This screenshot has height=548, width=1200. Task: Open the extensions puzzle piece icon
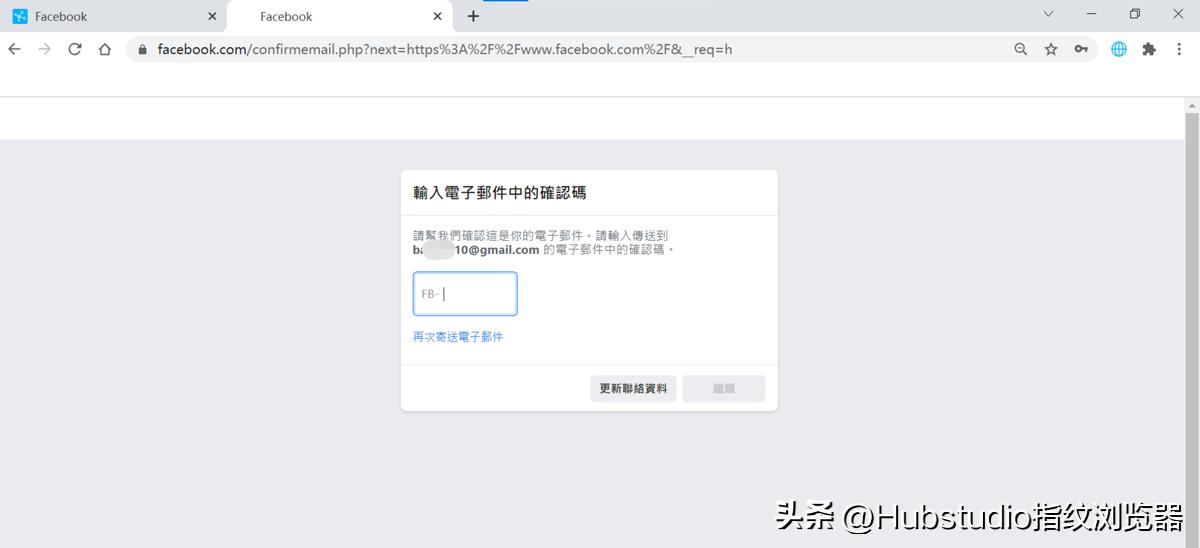pos(1149,49)
